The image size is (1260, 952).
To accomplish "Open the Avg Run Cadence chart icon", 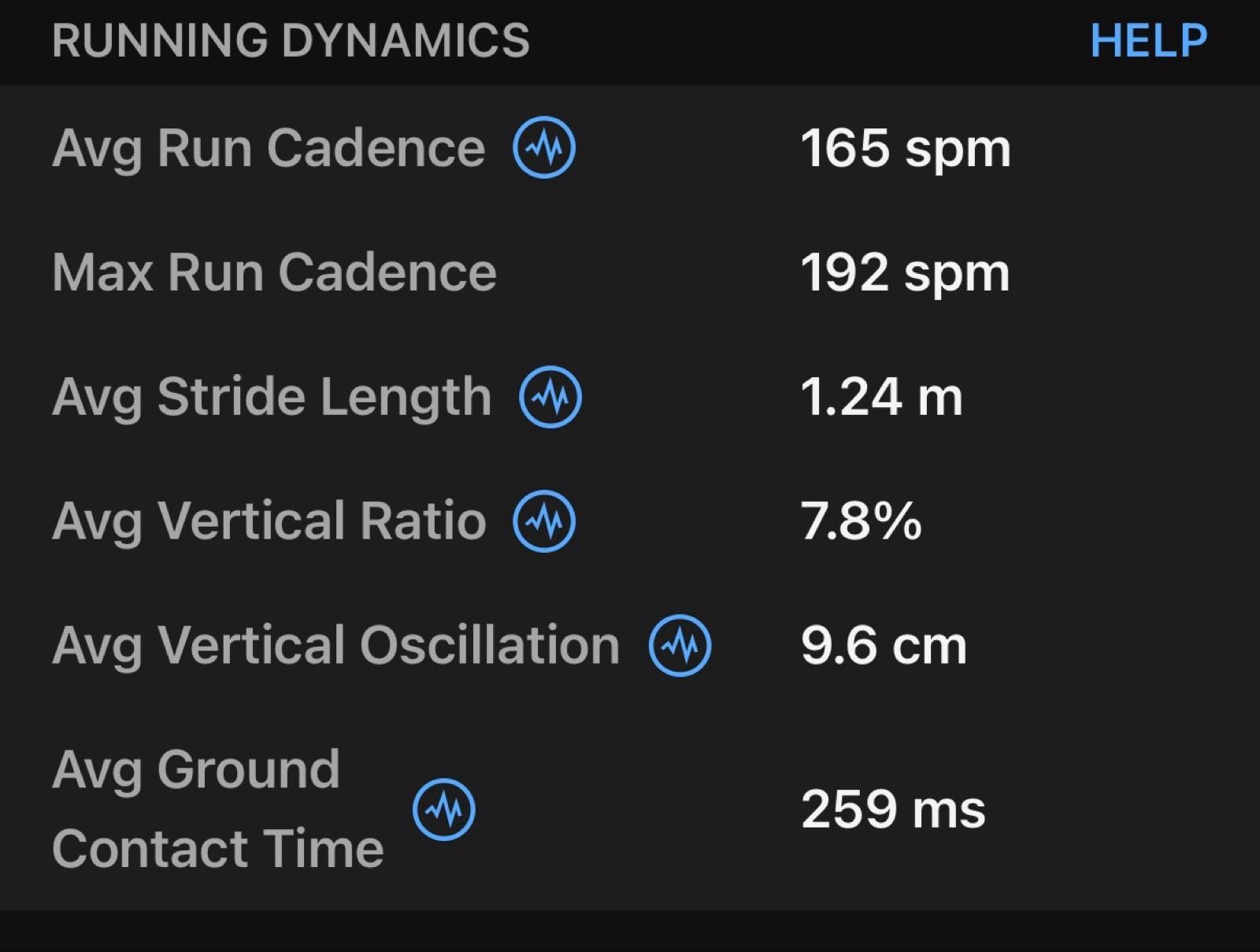I will (544, 147).
